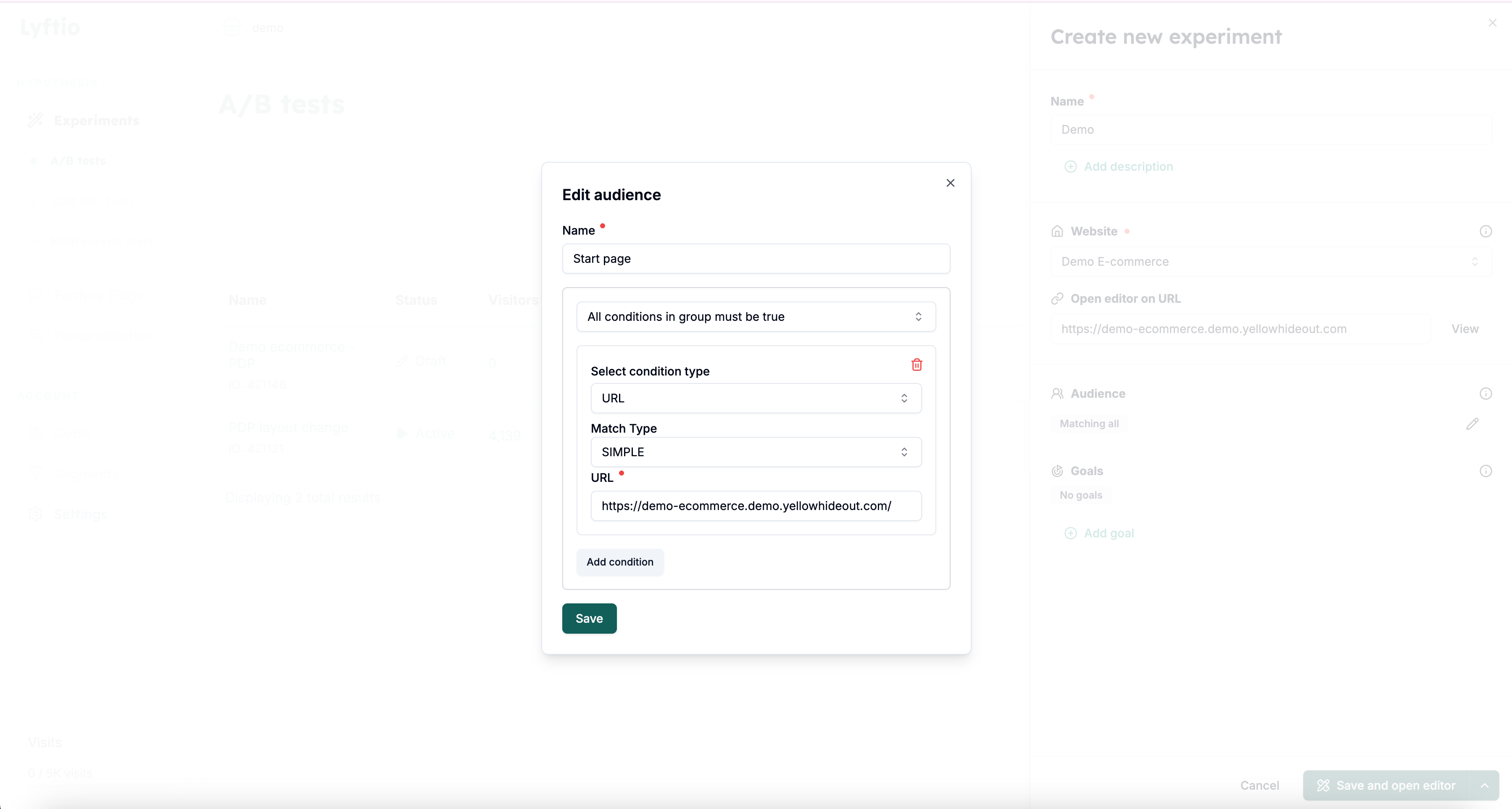The width and height of the screenshot is (1512, 809).
Task: Open the Select condition type dropdown
Action: click(756, 398)
